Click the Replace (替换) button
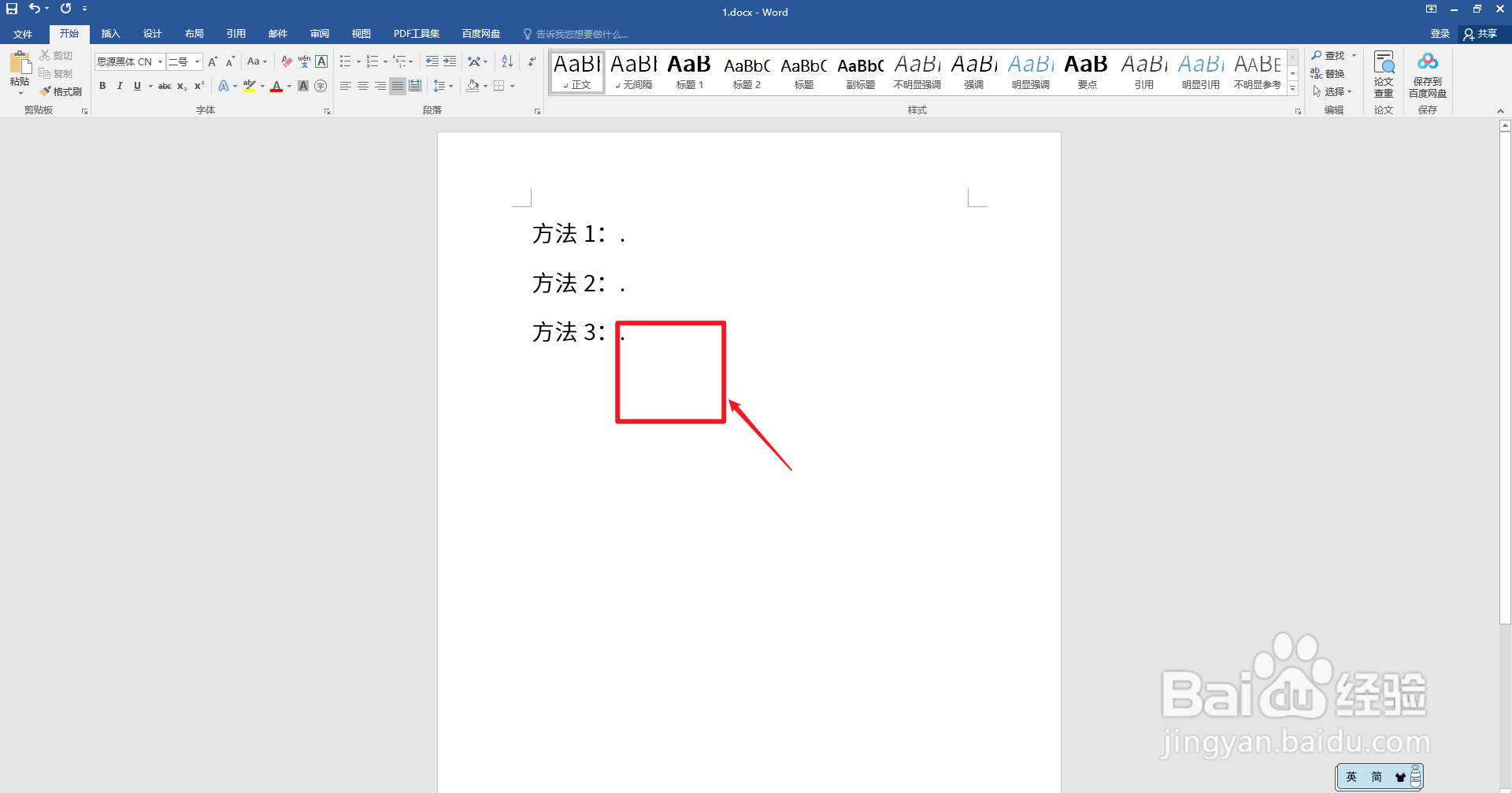The width and height of the screenshot is (1512, 793). pyautogui.click(x=1328, y=74)
